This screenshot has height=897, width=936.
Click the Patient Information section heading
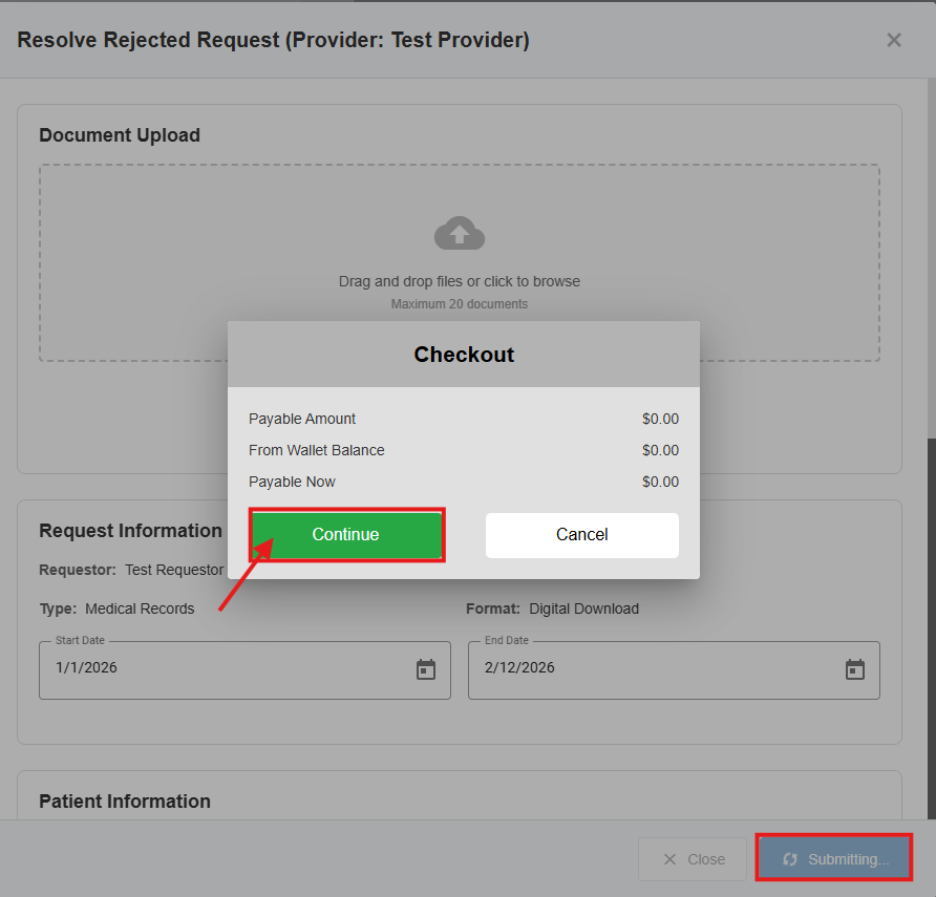(125, 801)
